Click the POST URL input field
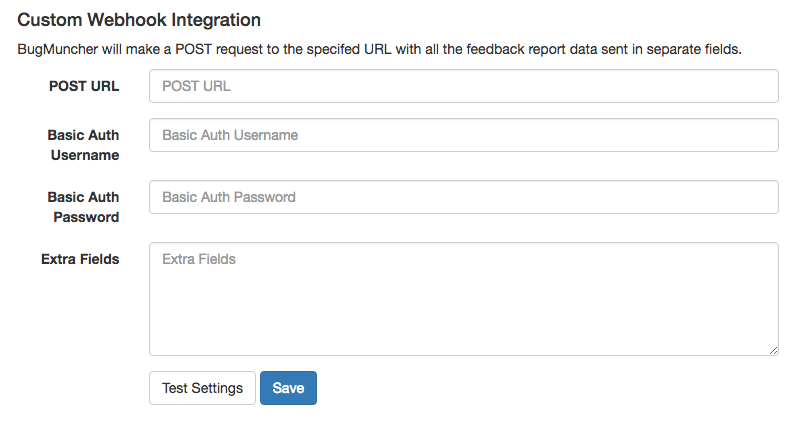 point(463,86)
